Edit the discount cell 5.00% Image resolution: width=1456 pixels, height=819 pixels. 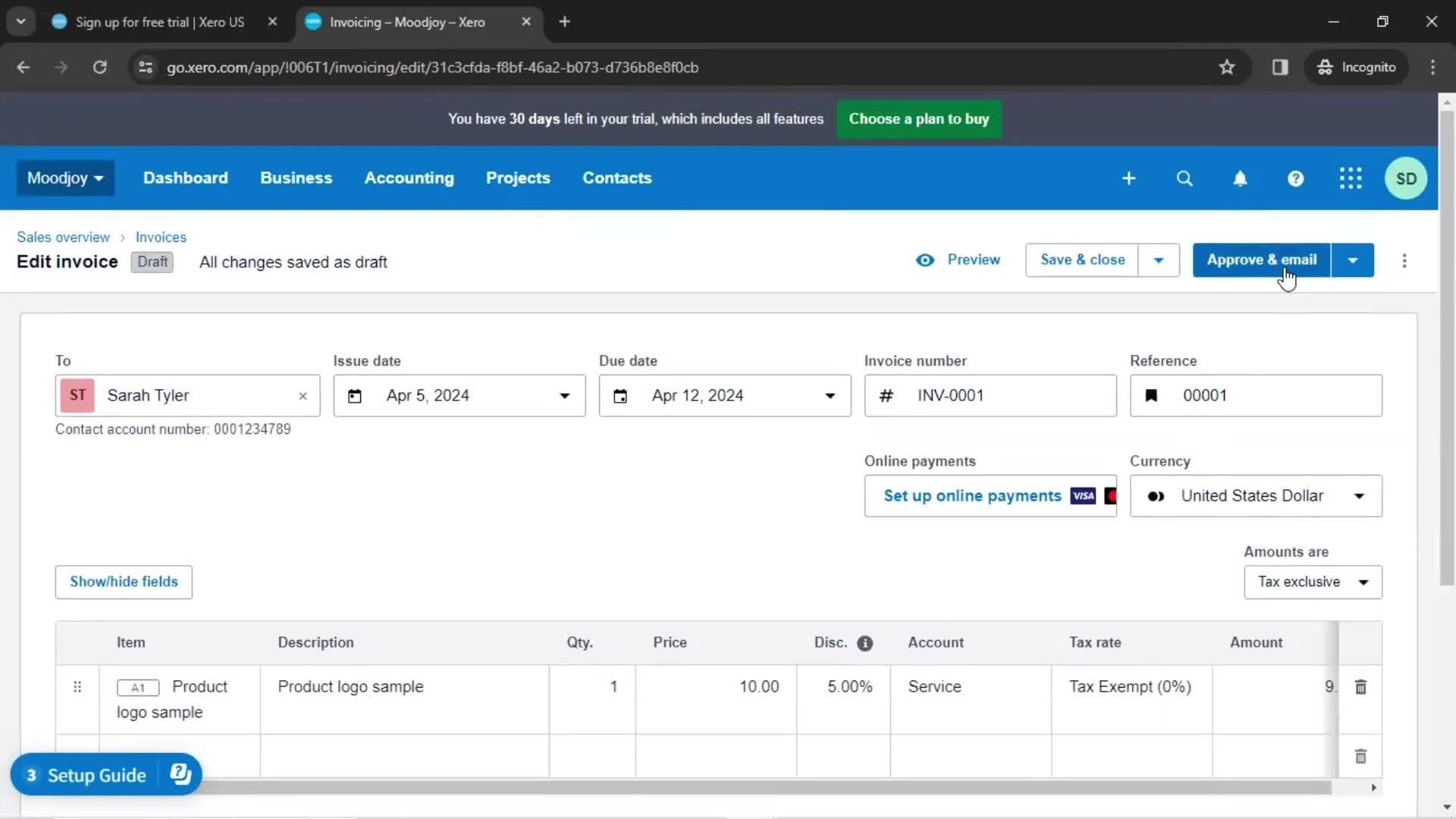[x=843, y=700]
